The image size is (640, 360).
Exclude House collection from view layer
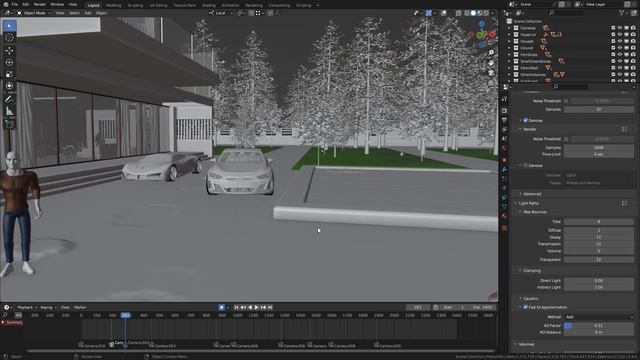613,41
